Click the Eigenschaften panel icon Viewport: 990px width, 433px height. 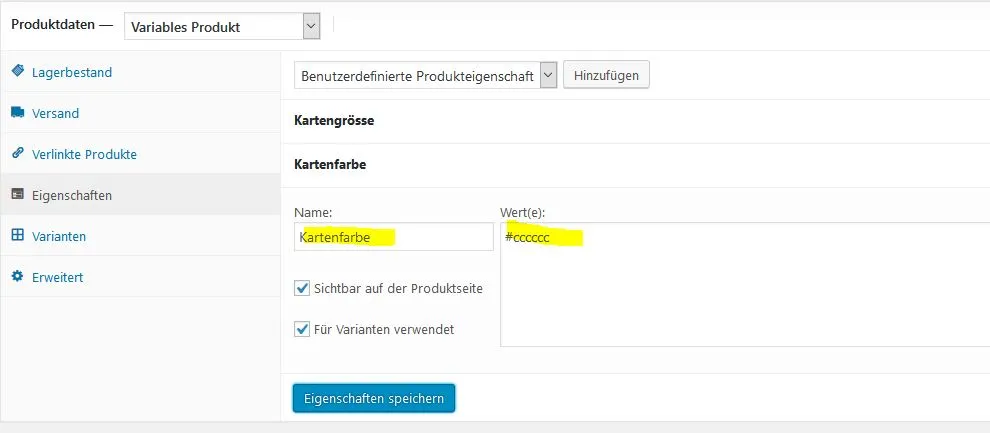pos(18,194)
